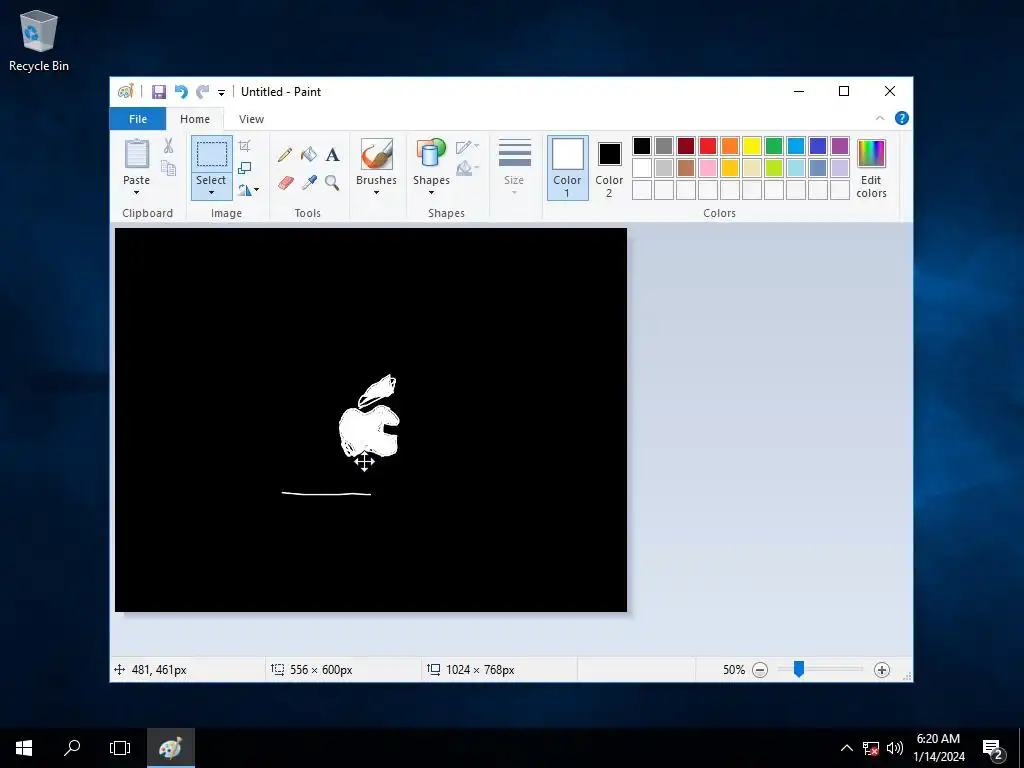The height and width of the screenshot is (768, 1024).
Task: Expand the Shapes dropdown arrow
Action: point(431,192)
